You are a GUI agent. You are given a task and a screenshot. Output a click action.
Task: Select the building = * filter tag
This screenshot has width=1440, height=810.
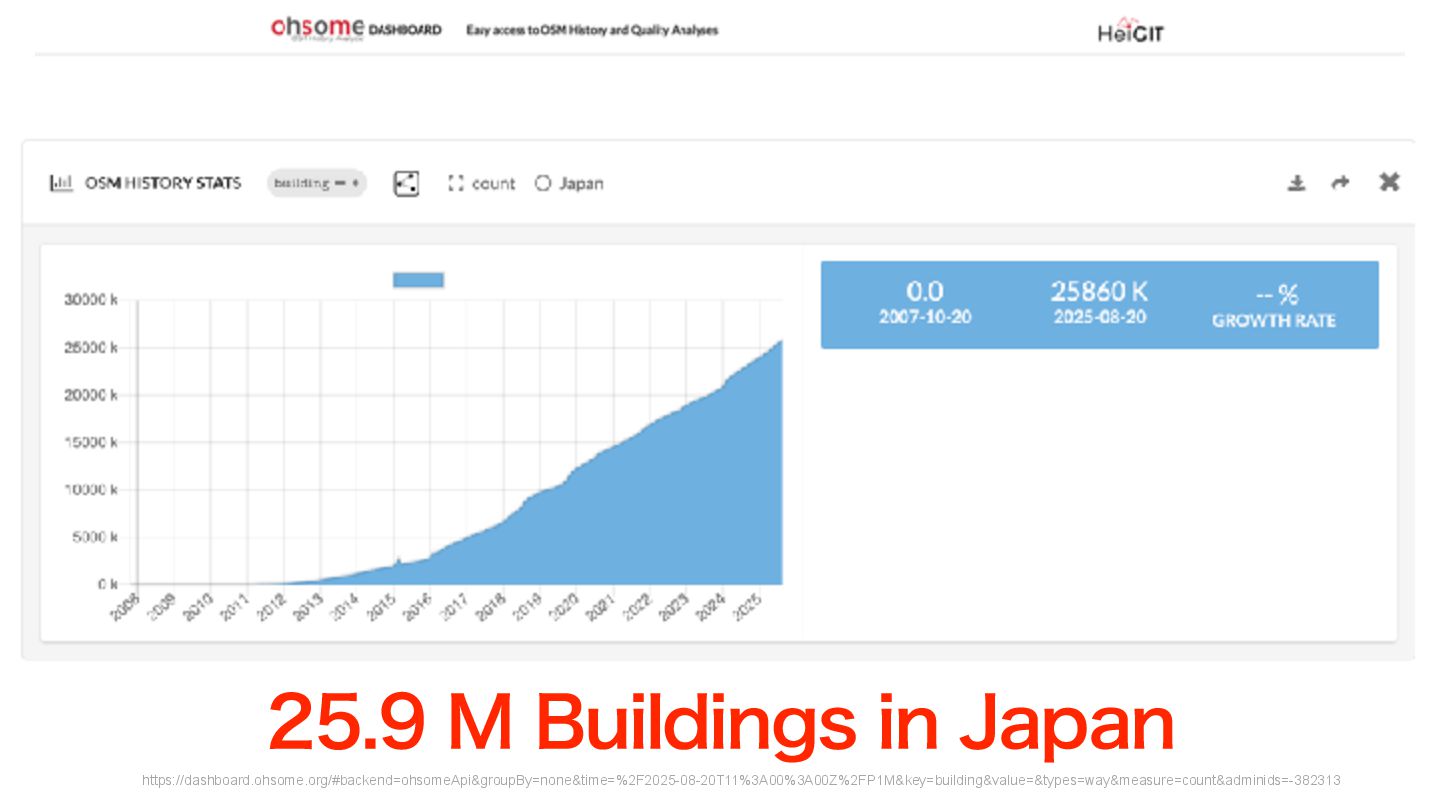pyautogui.click(x=316, y=183)
